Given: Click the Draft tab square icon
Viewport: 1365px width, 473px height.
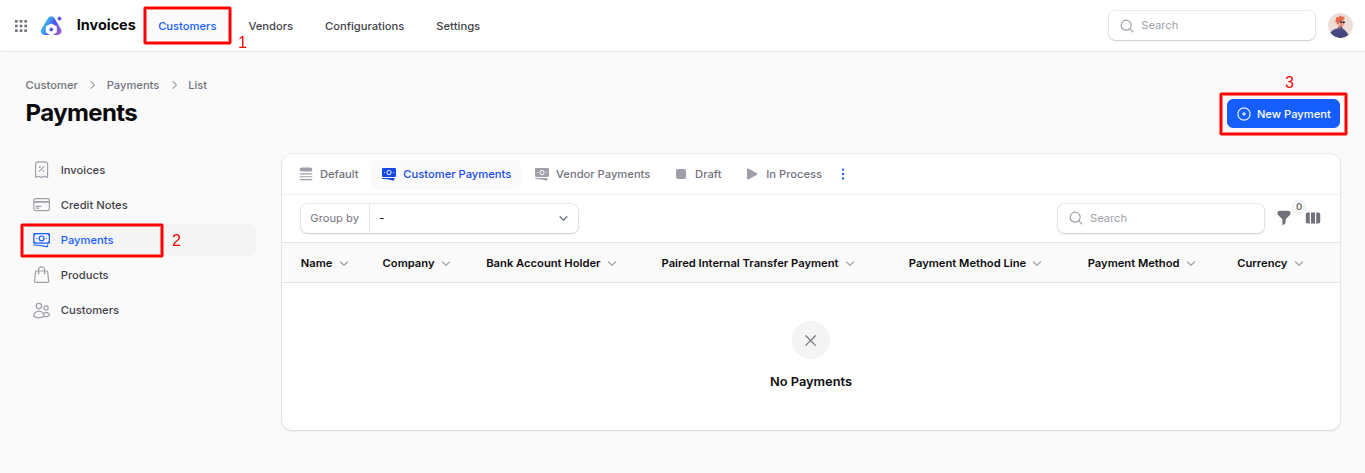Looking at the screenshot, I should 681,174.
